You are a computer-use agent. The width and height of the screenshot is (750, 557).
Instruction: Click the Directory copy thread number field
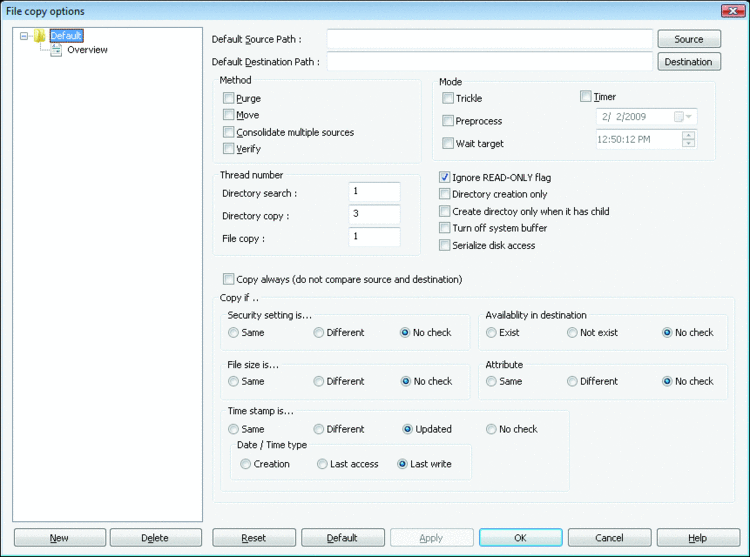click(x=374, y=214)
